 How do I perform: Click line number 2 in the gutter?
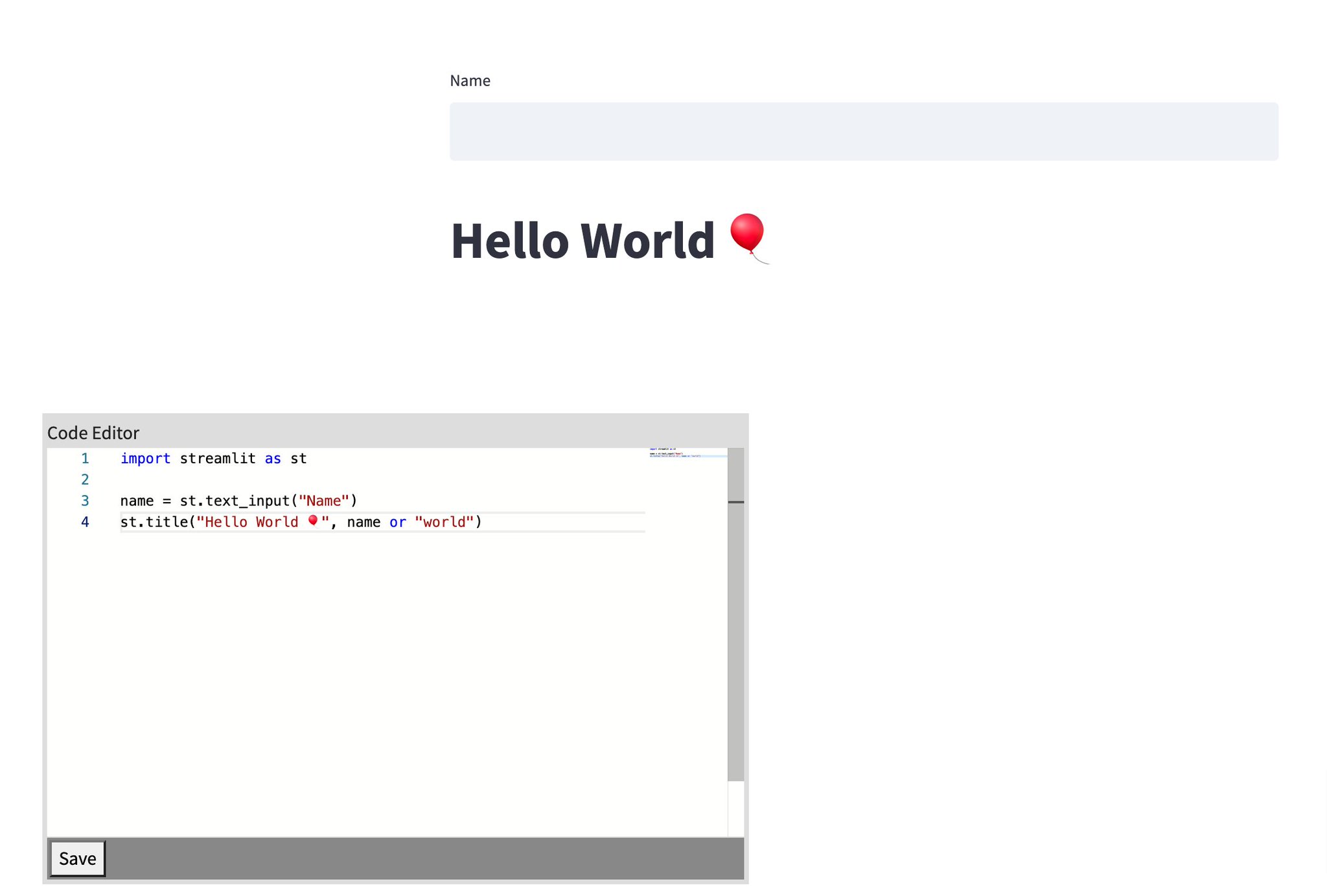coord(85,480)
